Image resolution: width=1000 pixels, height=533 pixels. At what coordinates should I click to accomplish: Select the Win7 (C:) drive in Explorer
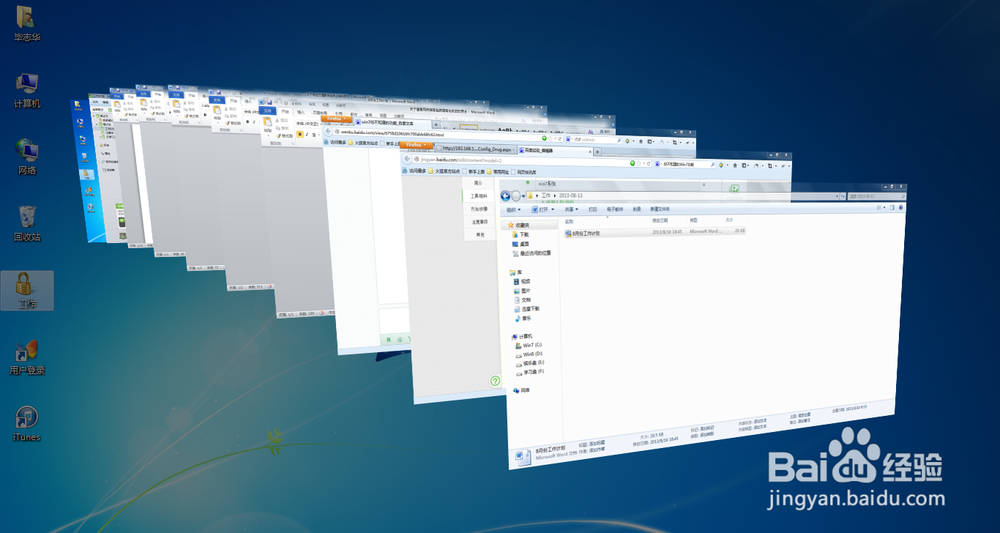pyautogui.click(x=531, y=345)
